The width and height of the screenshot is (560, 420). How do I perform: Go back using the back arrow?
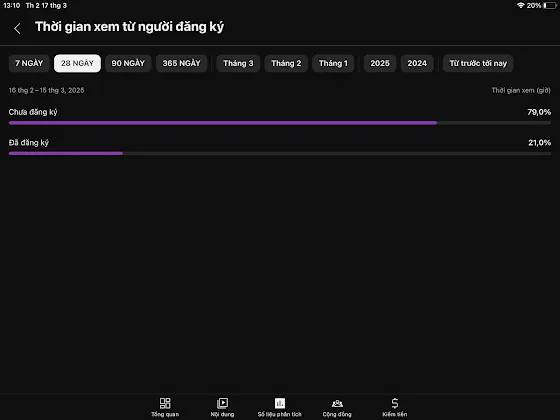point(17,29)
